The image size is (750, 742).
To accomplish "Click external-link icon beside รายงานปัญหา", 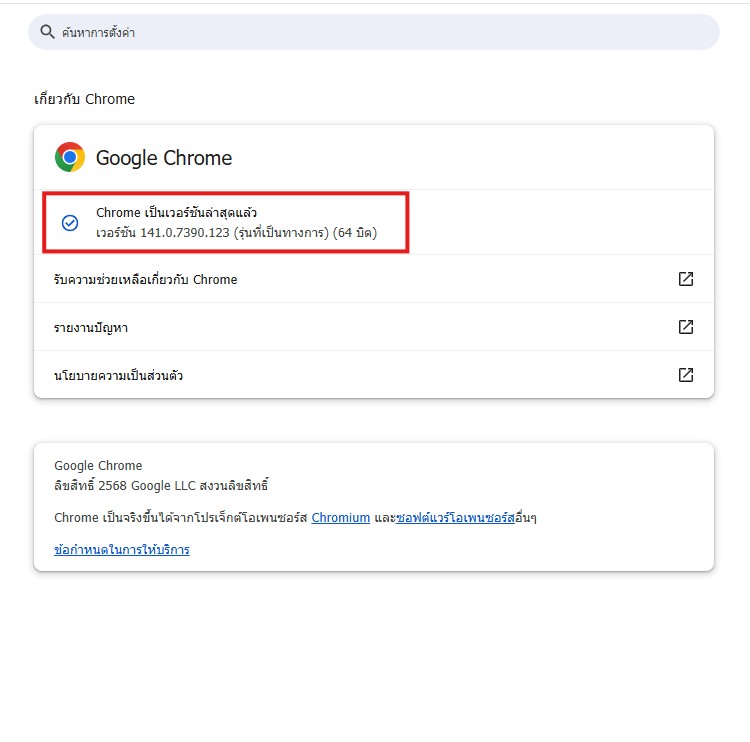I will tap(686, 327).
